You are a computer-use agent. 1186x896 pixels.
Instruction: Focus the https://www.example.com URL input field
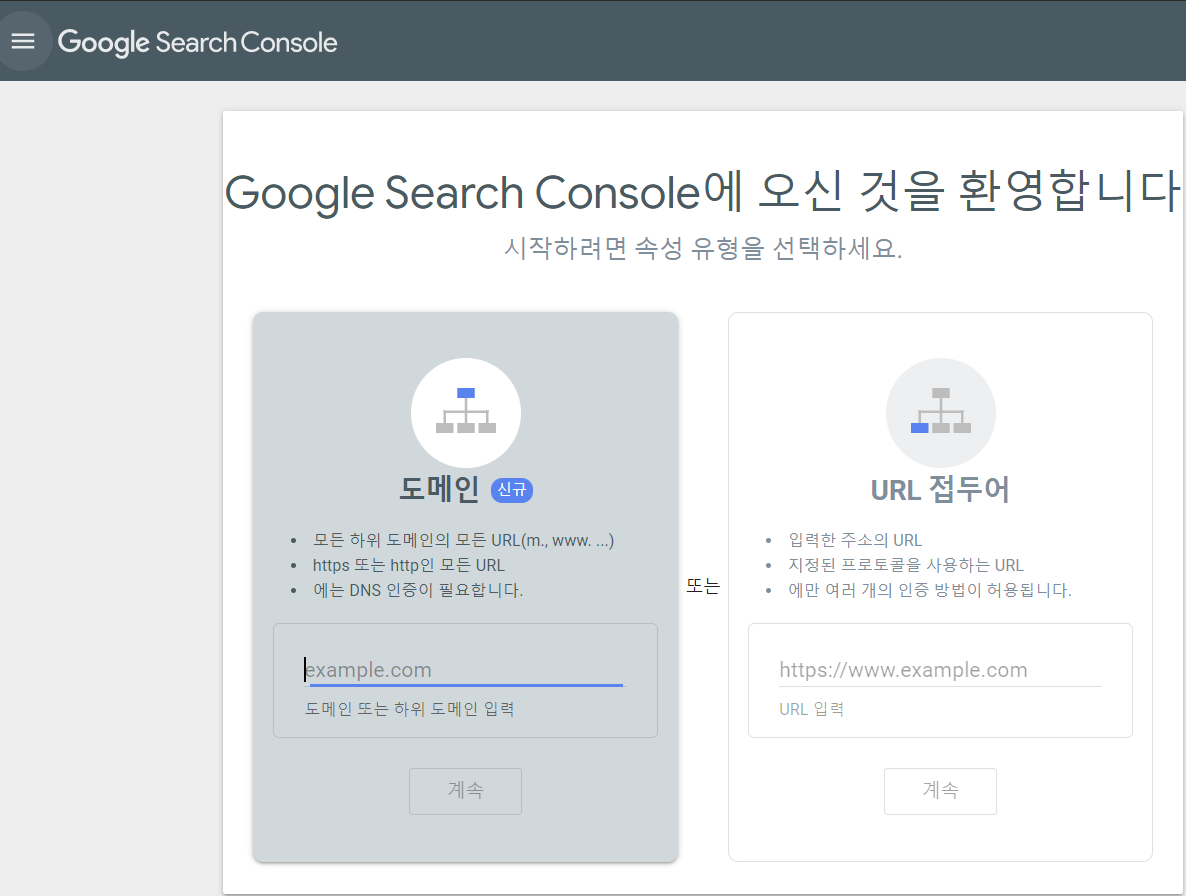(x=940, y=670)
